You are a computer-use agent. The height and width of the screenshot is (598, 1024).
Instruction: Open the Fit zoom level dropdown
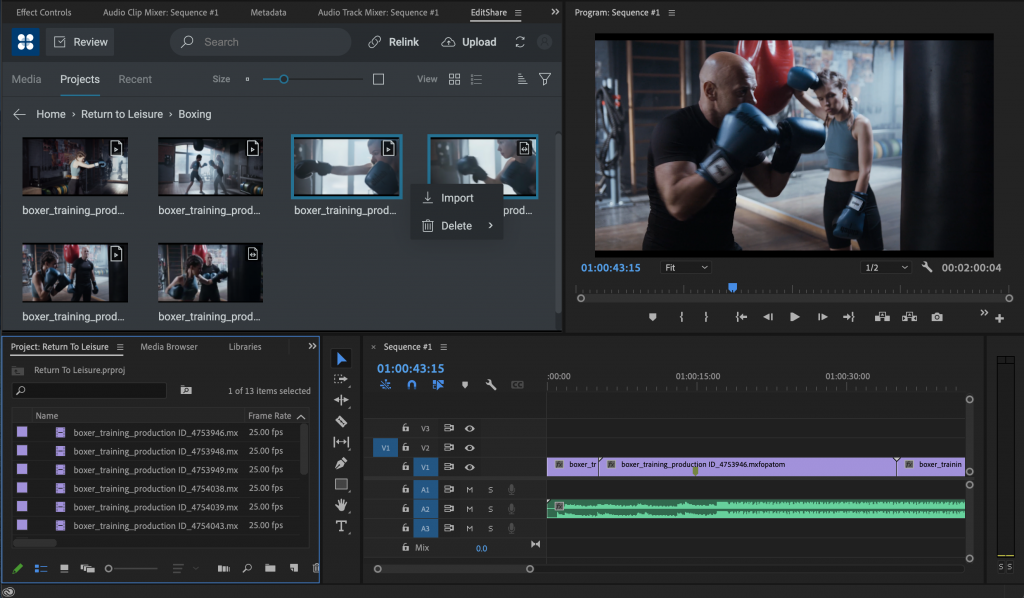coord(686,267)
